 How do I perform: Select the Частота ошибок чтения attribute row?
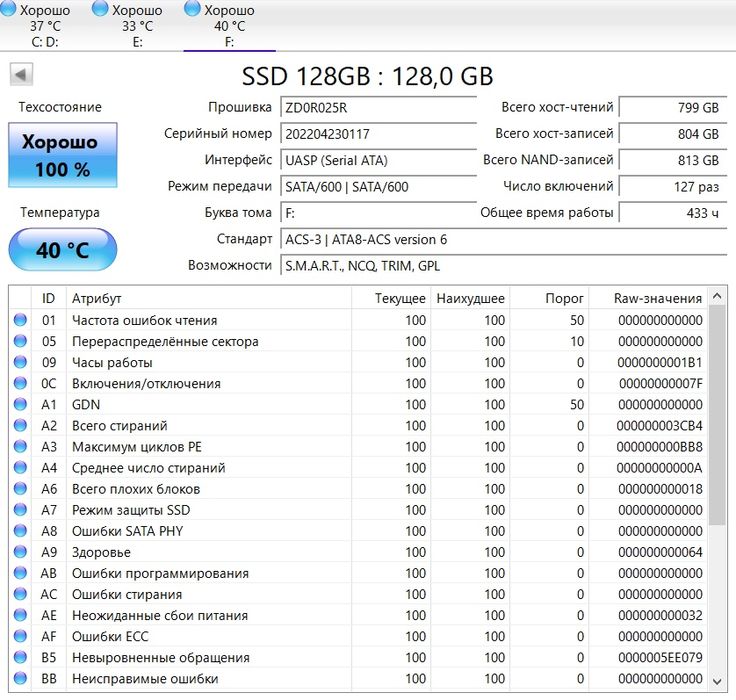coord(358,320)
